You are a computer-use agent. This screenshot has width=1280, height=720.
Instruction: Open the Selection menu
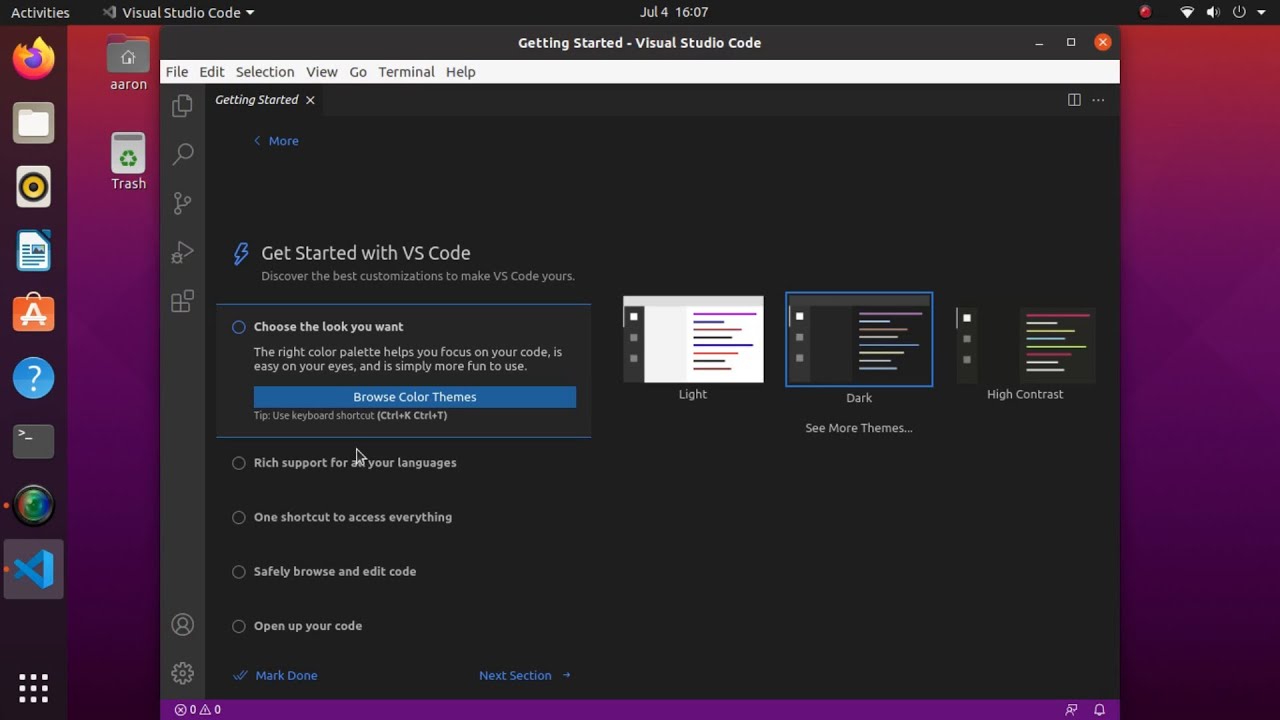point(265,72)
